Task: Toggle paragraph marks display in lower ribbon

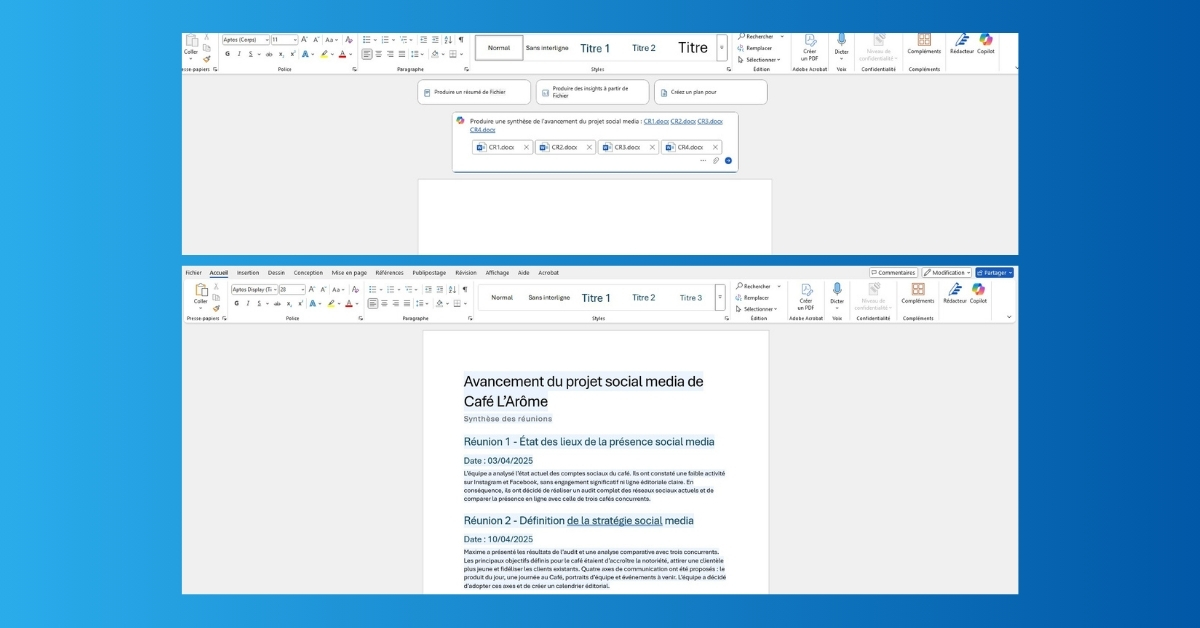Action: coord(464,289)
